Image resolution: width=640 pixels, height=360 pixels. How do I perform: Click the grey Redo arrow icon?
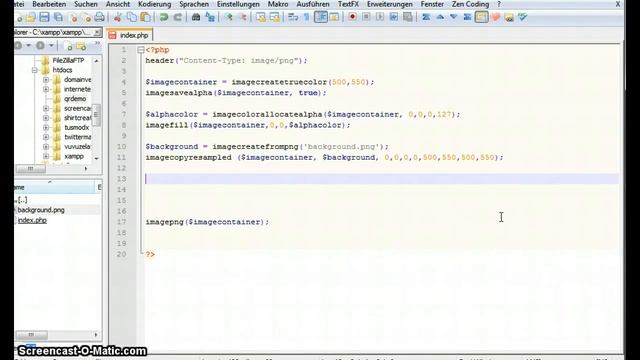178,17
